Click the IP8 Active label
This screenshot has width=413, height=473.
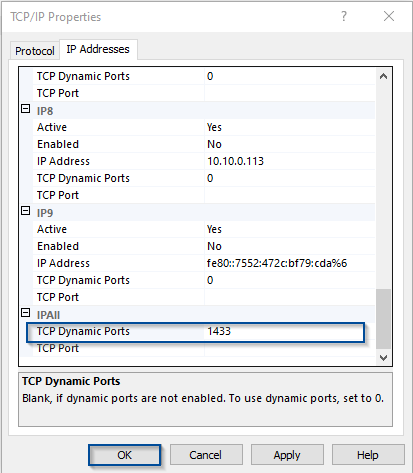coord(52,127)
